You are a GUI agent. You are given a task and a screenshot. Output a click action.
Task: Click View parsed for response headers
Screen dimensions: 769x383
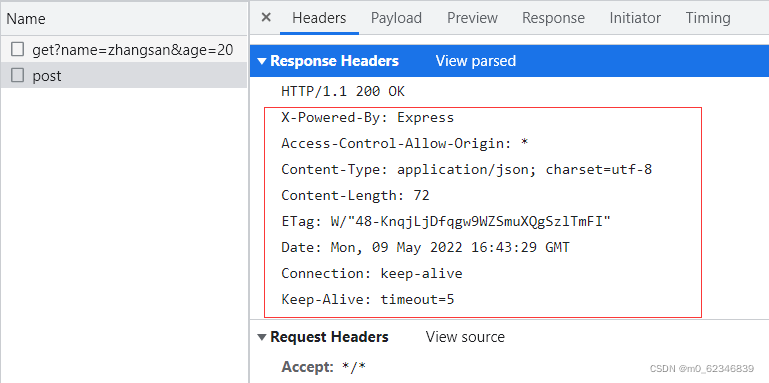475,61
